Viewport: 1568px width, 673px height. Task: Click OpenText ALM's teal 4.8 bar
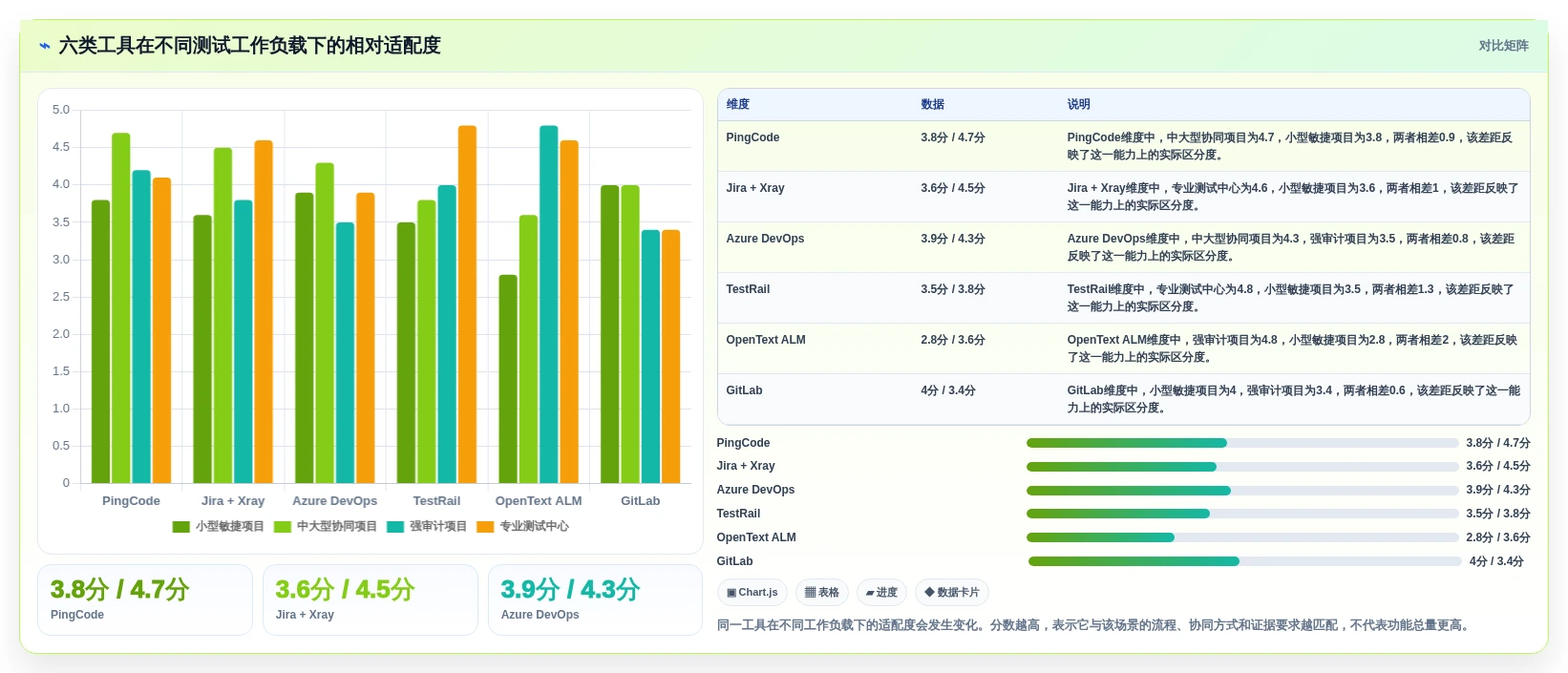[548, 305]
